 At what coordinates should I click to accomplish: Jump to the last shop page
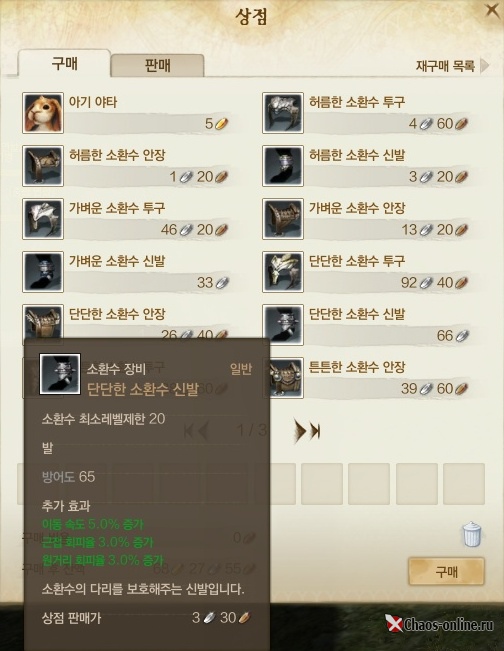coord(315,432)
